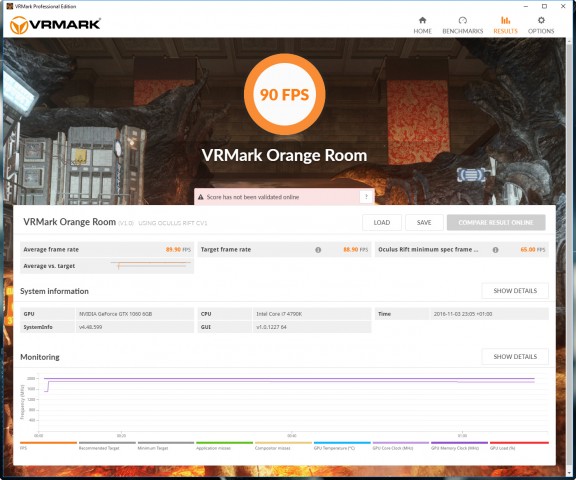Show details for Monitoring
Image resolution: width=576 pixels, height=480 pixels.
pyautogui.click(x=515, y=357)
